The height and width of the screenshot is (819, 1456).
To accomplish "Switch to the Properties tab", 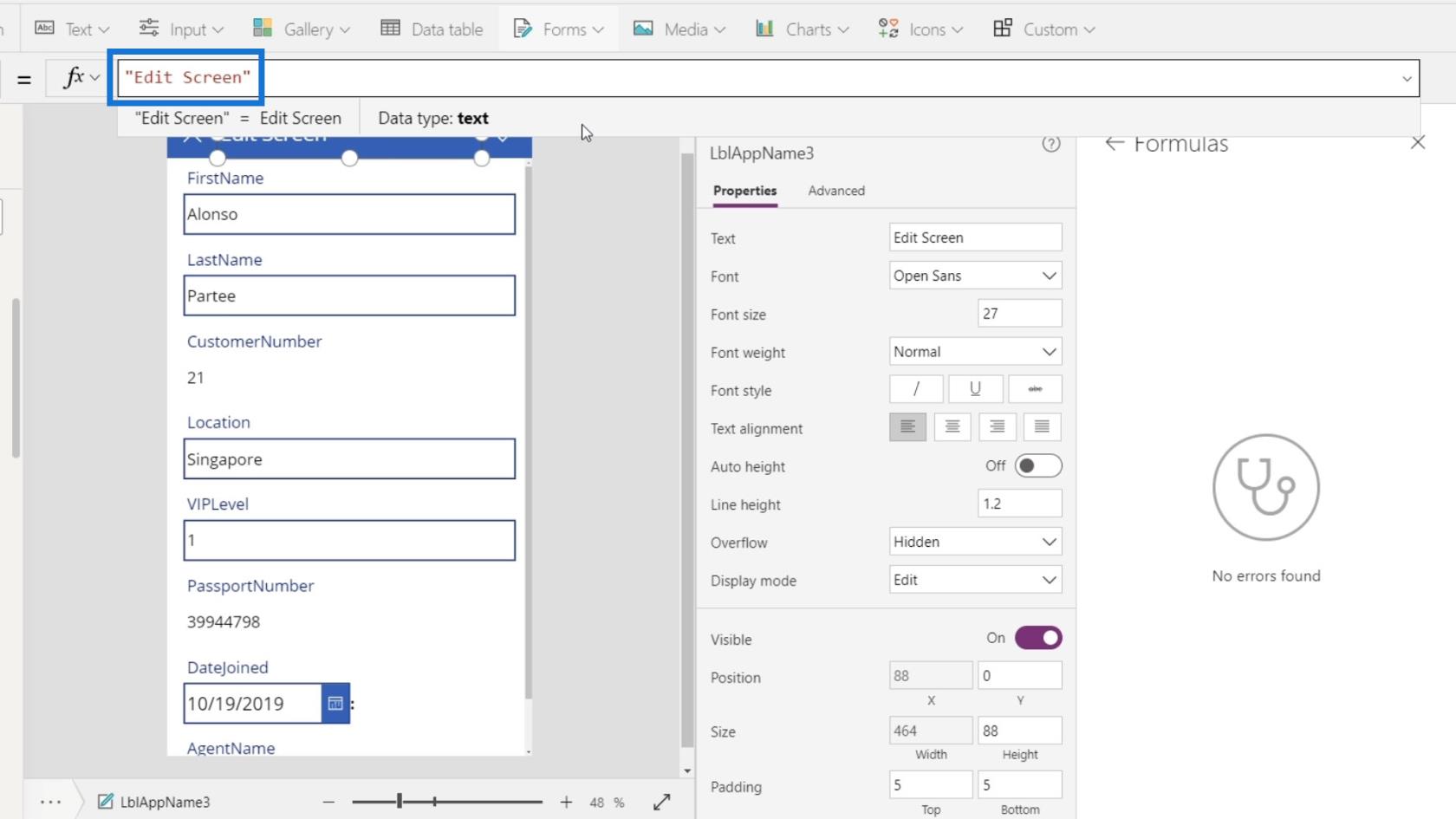I will (744, 191).
